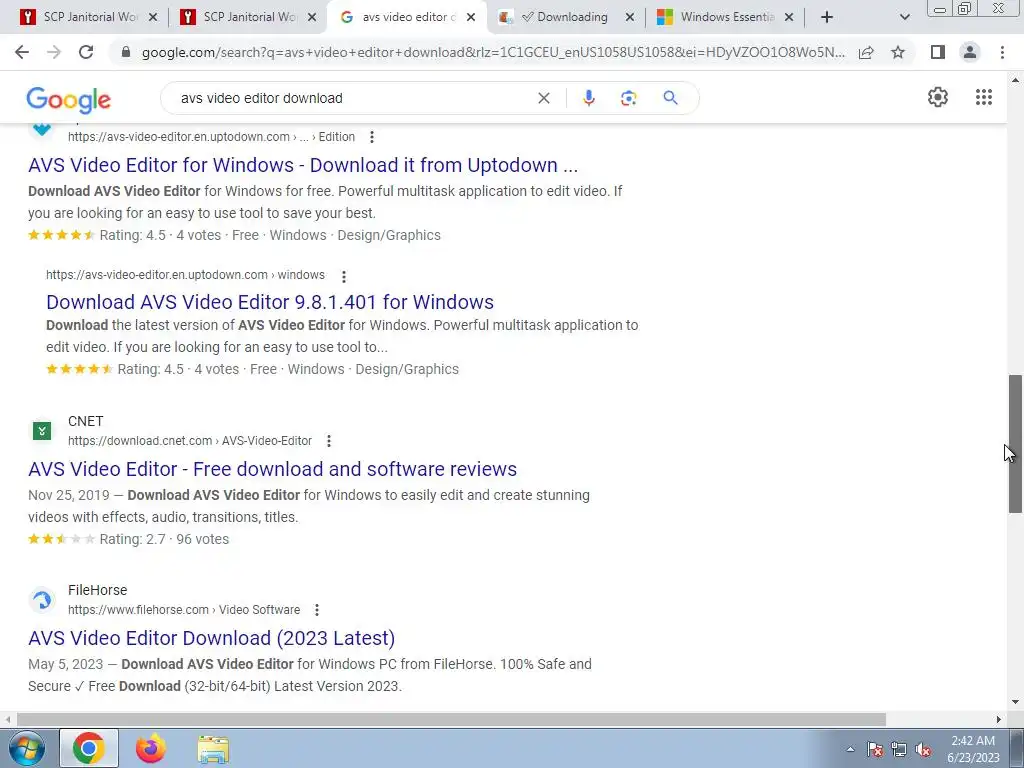Open more options for Uptodown Edition result
Image resolution: width=1024 pixels, height=768 pixels.
click(372, 137)
